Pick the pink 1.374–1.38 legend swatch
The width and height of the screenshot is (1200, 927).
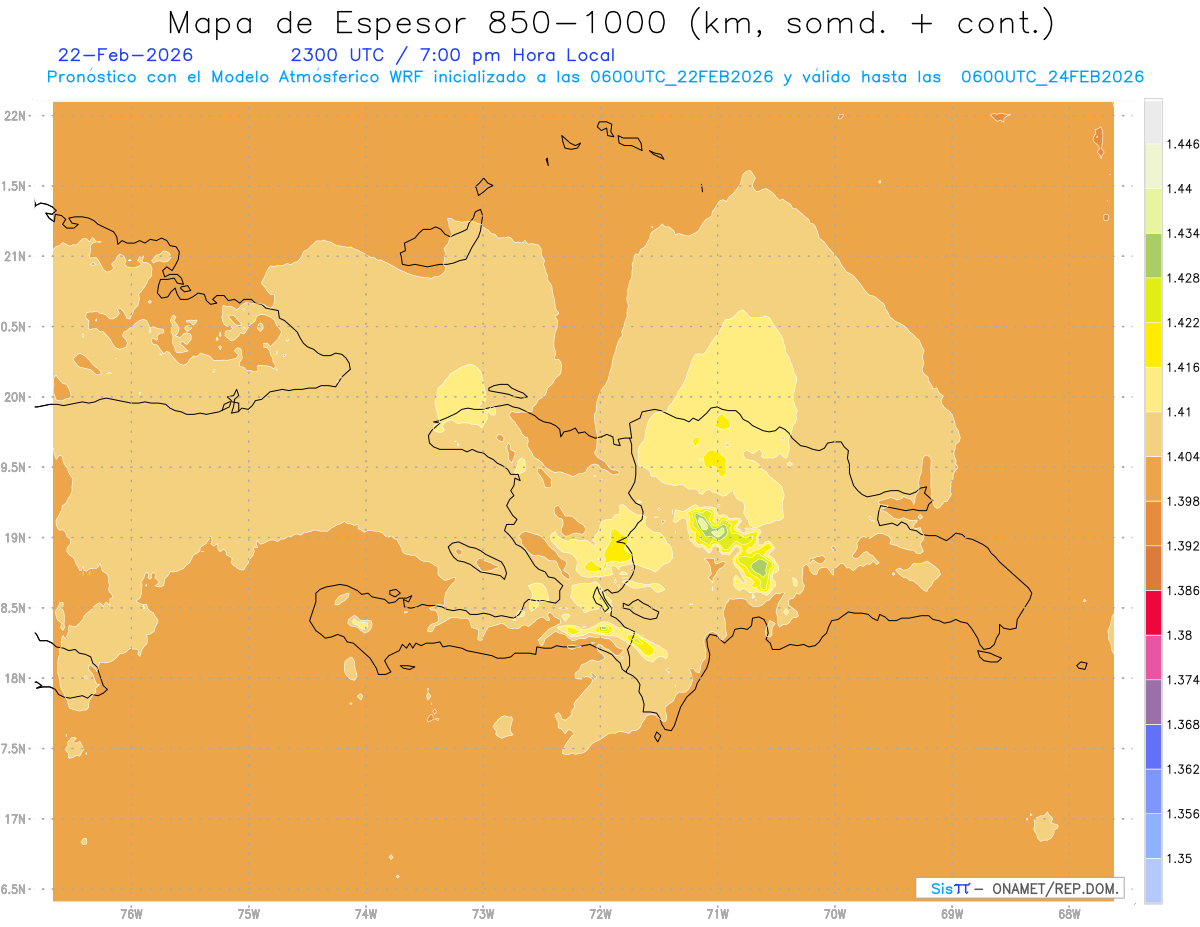click(x=1153, y=657)
